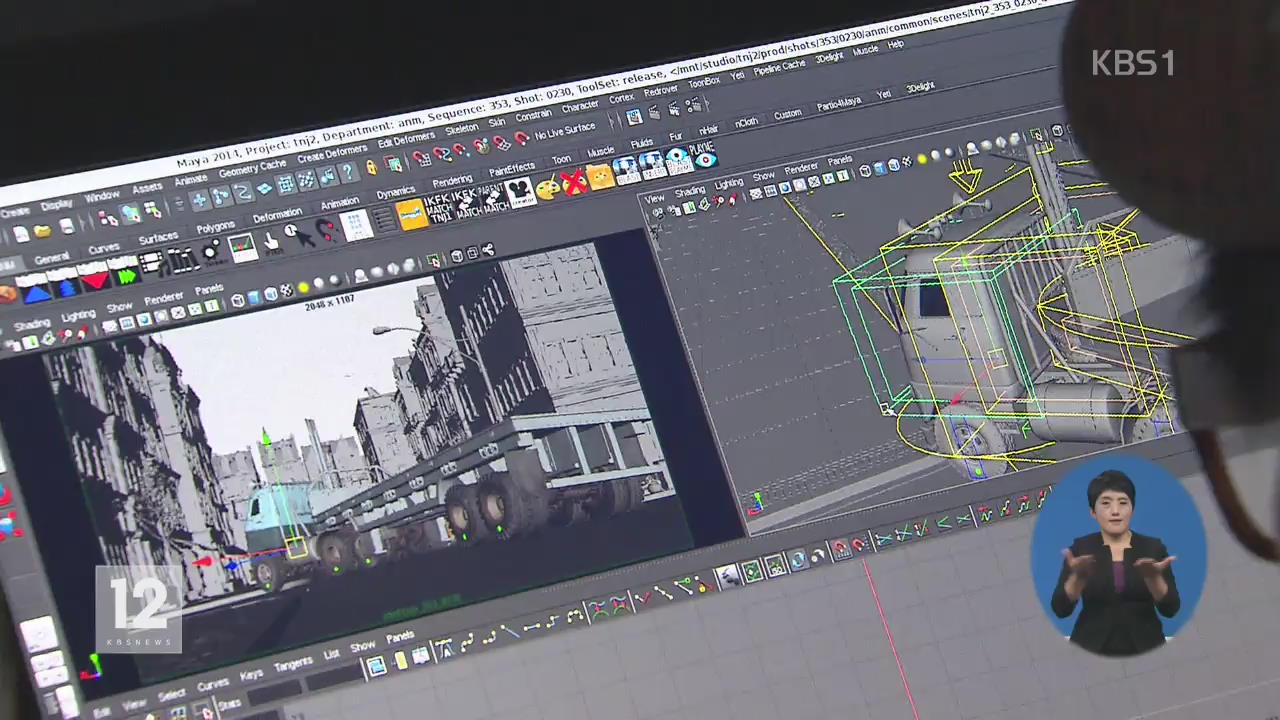Open left viewport Renderer menu
This screenshot has width=1280, height=720.
pos(164,298)
